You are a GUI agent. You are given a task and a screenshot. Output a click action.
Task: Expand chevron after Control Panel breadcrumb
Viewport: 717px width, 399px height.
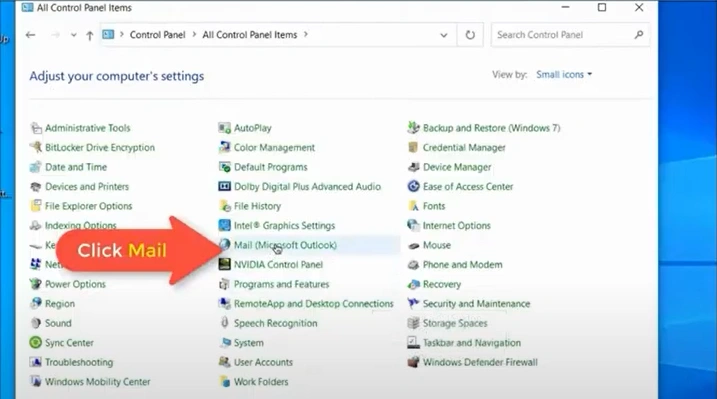[x=194, y=34]
